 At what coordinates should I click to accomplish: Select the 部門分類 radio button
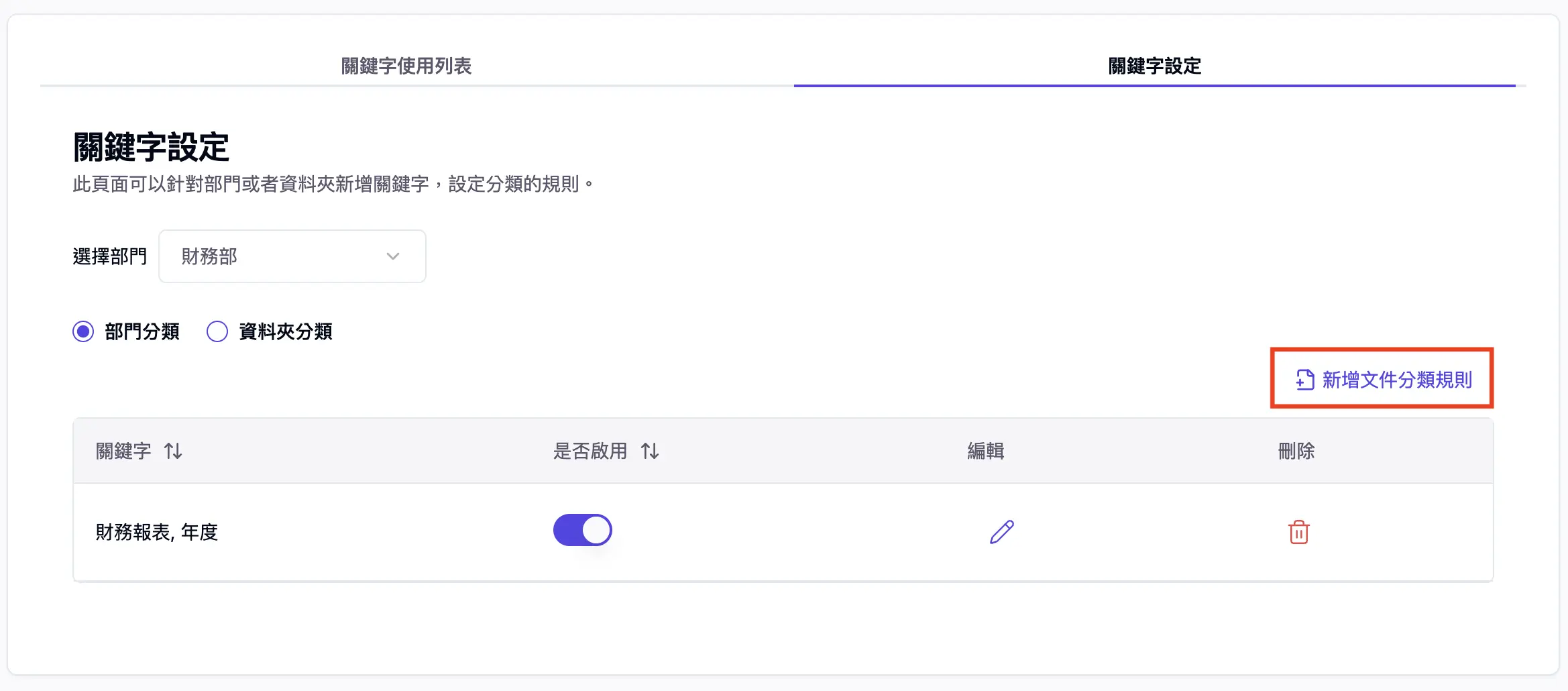pos(82,331)
